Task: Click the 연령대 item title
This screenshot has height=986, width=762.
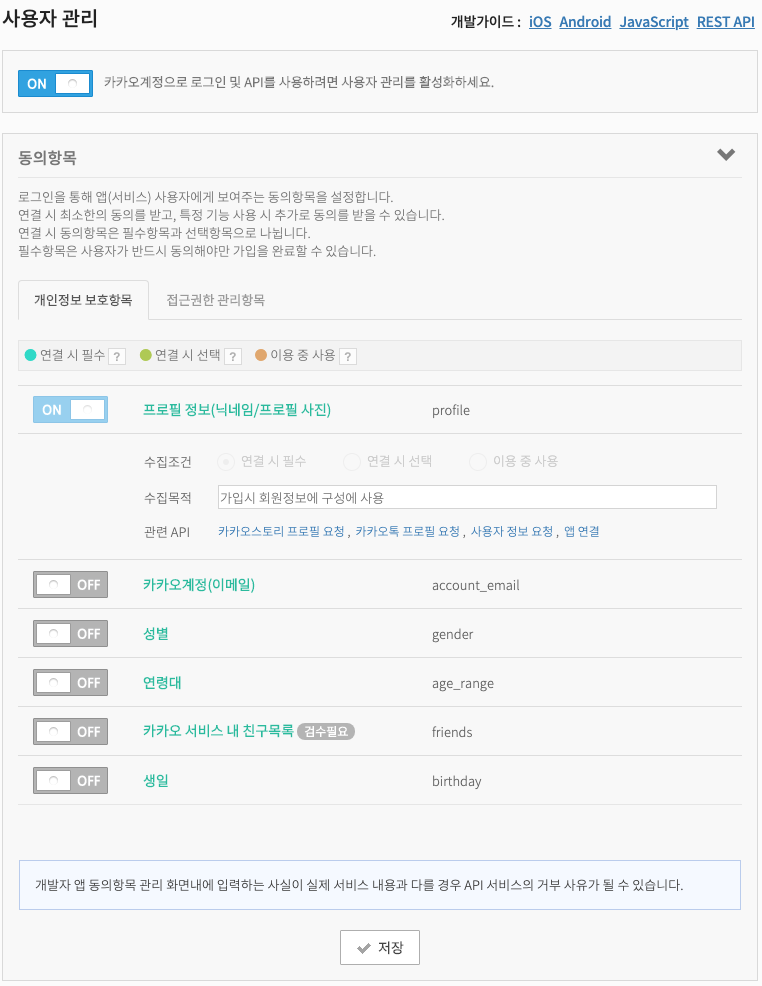Action: (x=162, y=683)
